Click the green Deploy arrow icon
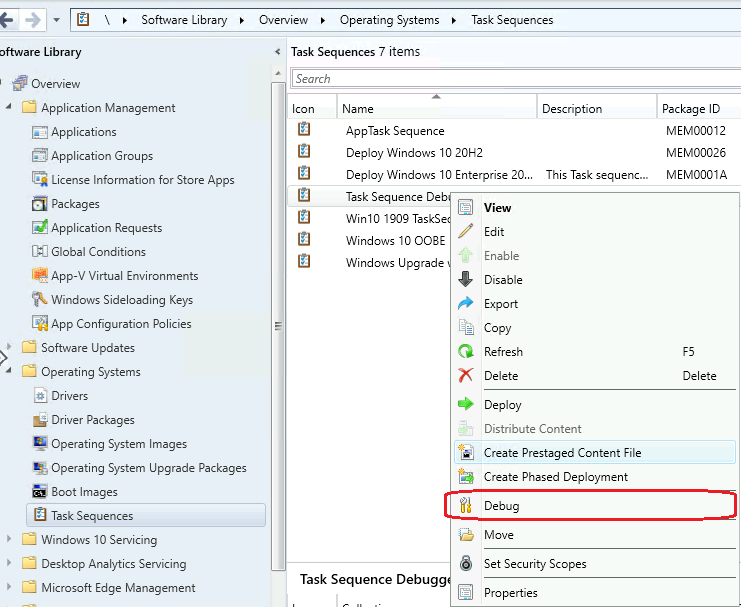 [465, 404]
